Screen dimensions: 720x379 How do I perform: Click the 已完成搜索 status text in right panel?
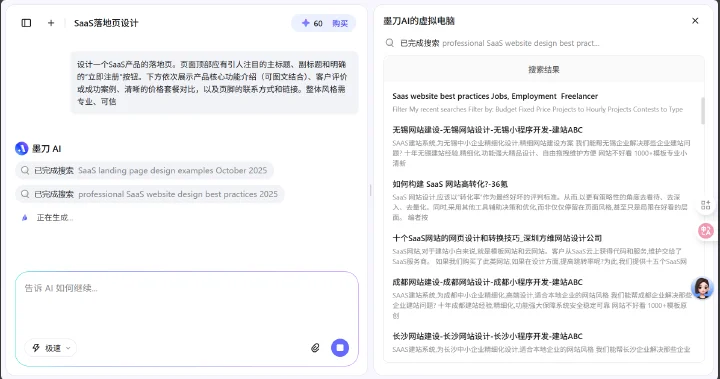click(x=420, y=43)
